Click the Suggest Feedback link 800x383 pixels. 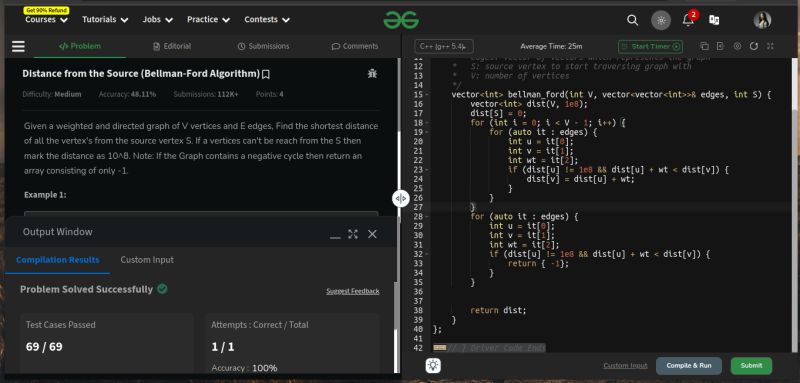(353, 291)
